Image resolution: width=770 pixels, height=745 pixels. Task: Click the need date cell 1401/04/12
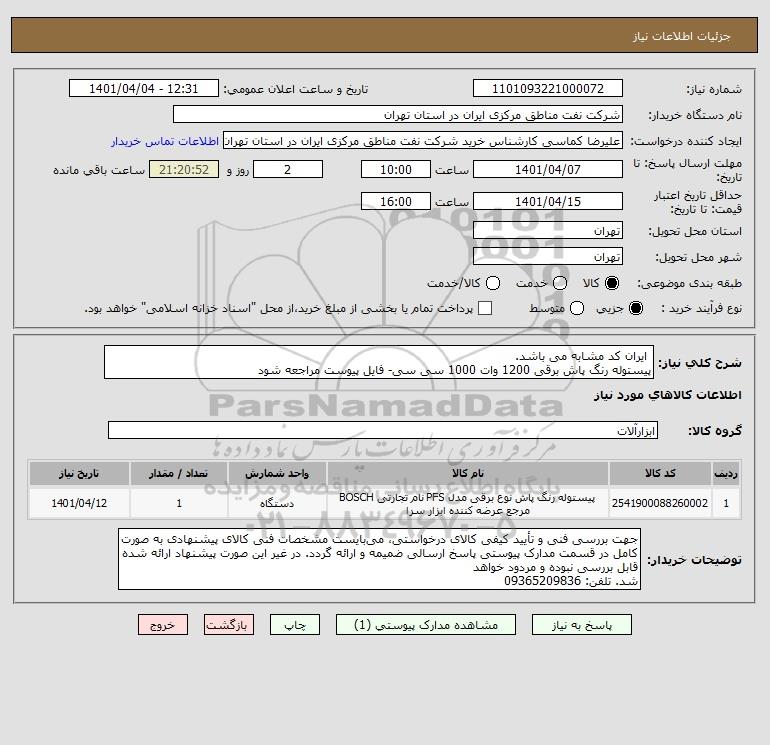(x=79, y=503)
